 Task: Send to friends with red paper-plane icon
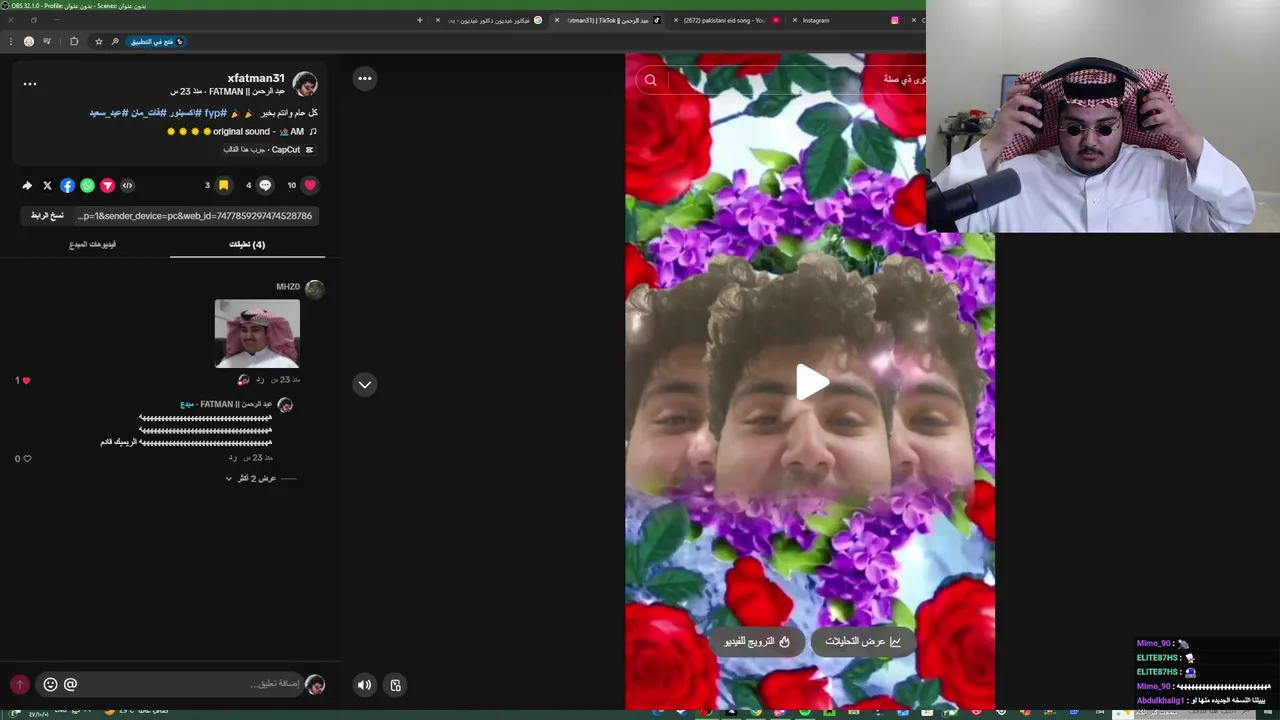(x=107, y=185)
